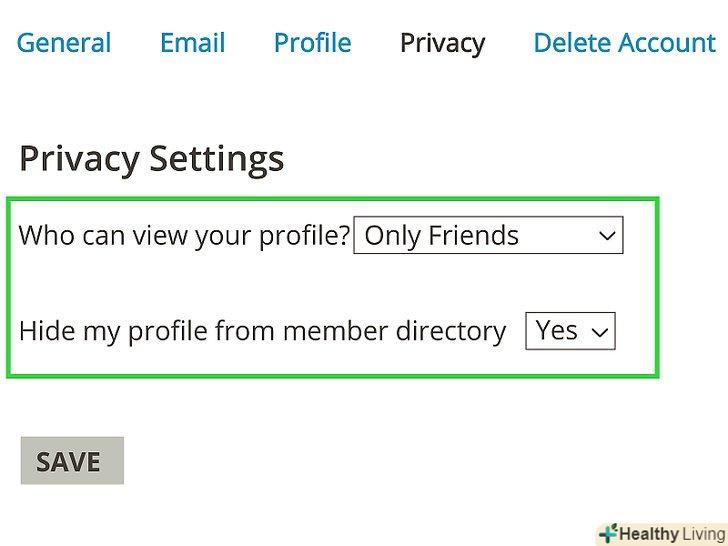
Task: Click 'Hide my profile from member directory' label
Action: point(262,331)
